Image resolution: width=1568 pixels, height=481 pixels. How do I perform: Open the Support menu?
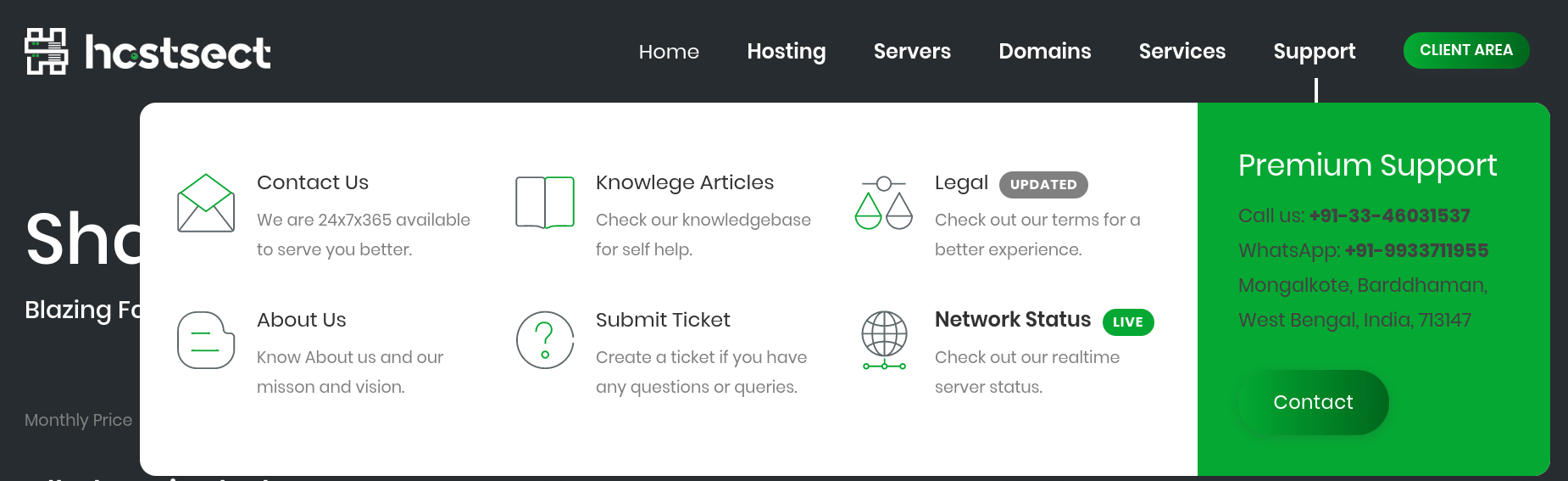click(1315, 52)
